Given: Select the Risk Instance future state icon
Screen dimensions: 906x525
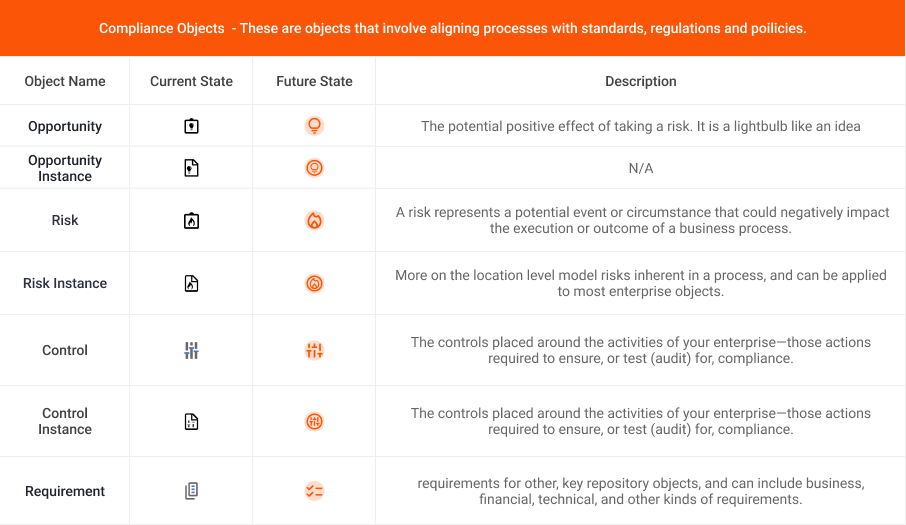Looking at the screenshot, I should coord(314,283).
